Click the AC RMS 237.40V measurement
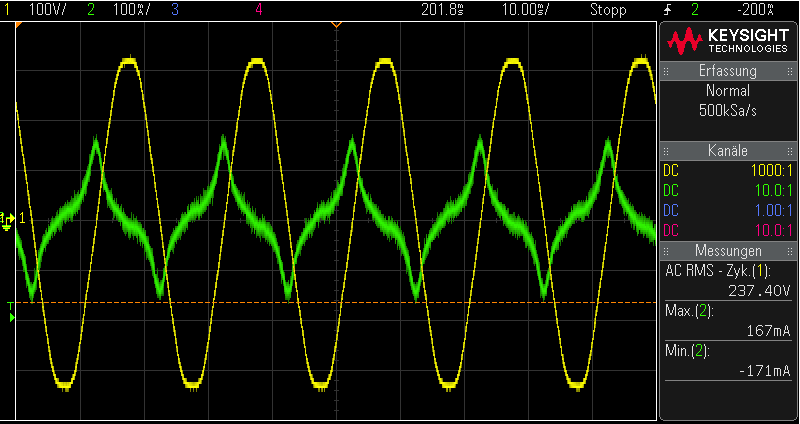Viewport: 800px width, 424px height. 727,280
